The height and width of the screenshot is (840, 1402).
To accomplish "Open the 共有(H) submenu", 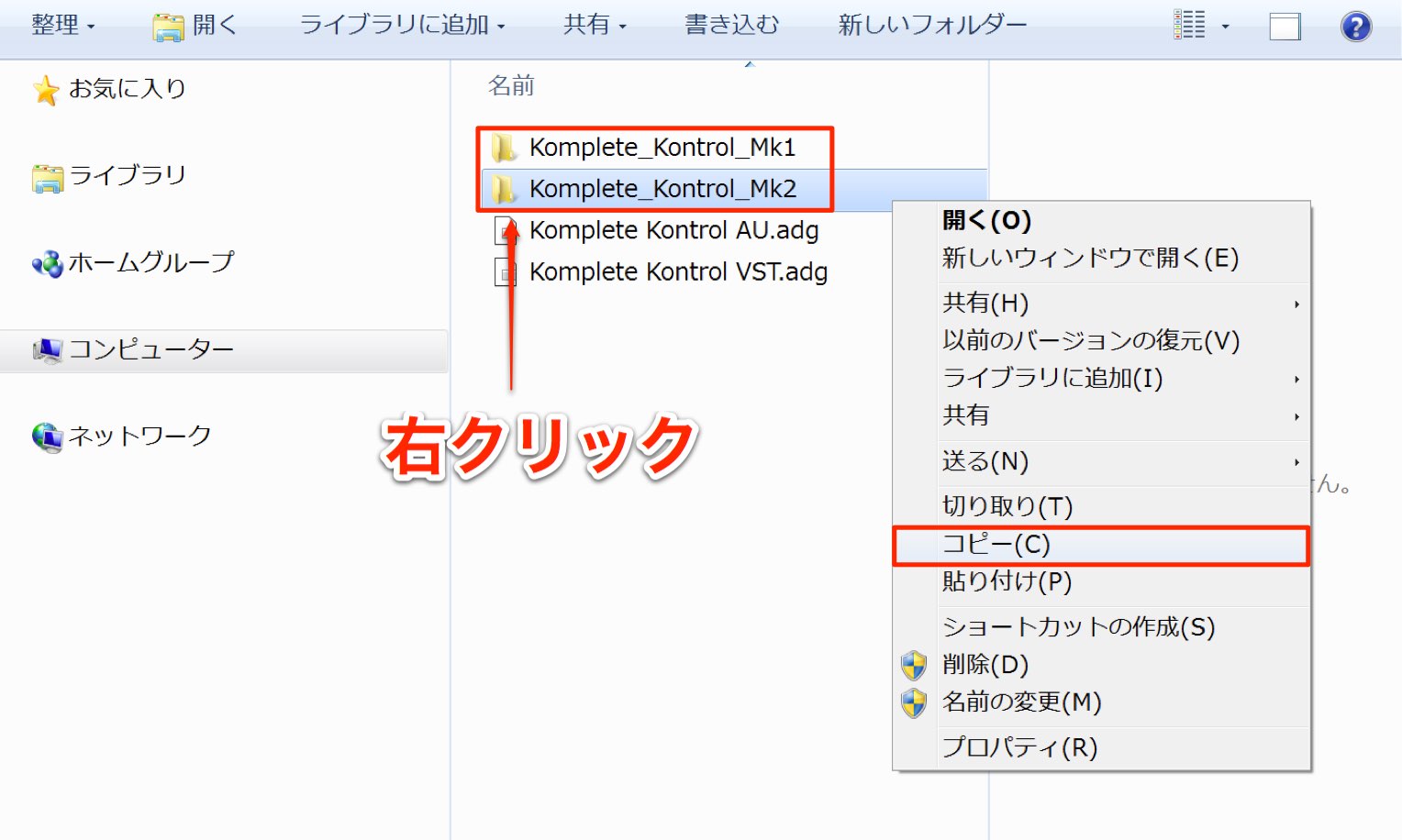I will tap(1101, 303).
